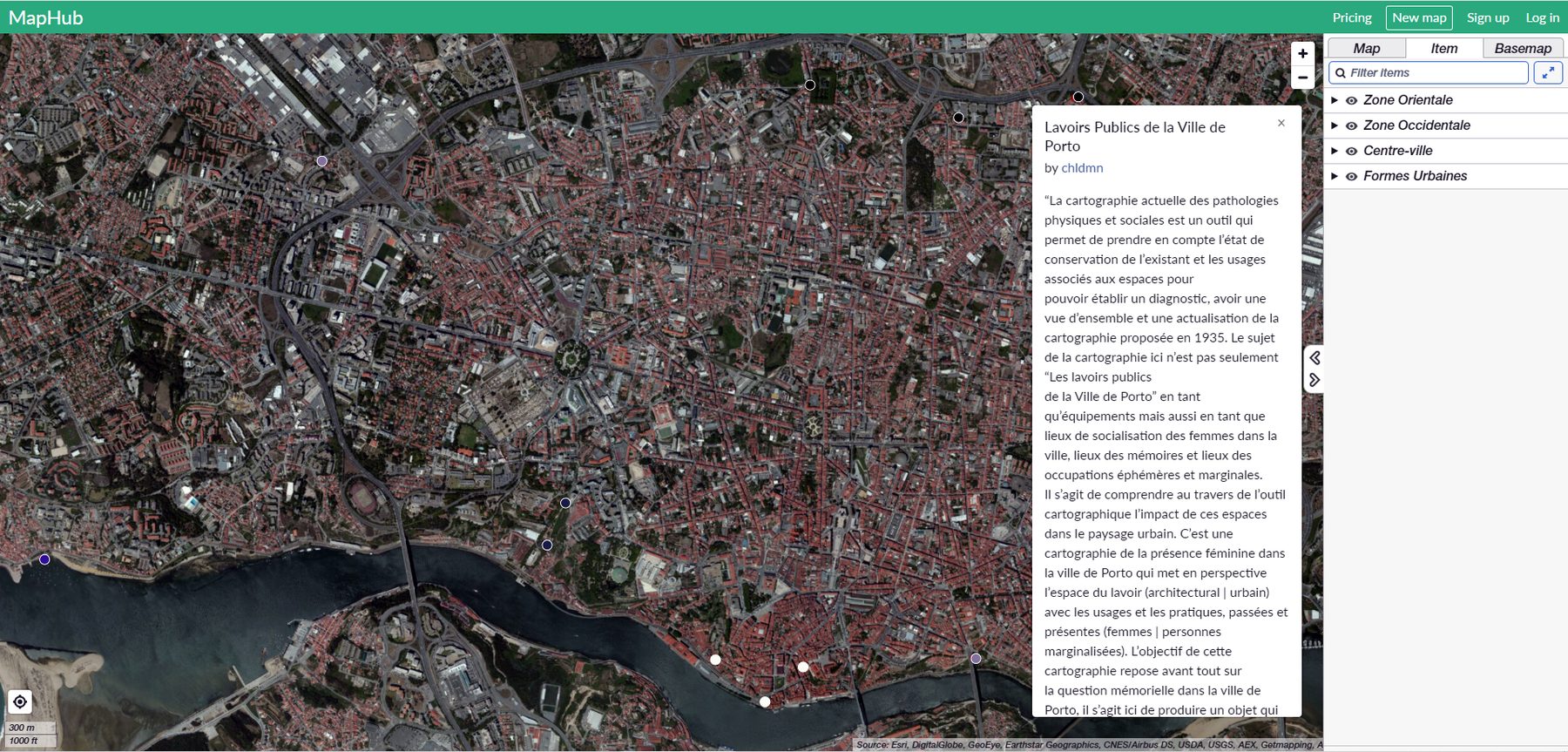Viewport: 1568px width, 752px height.
Task: Open the Pricing page
Action: click(1352, 17)
